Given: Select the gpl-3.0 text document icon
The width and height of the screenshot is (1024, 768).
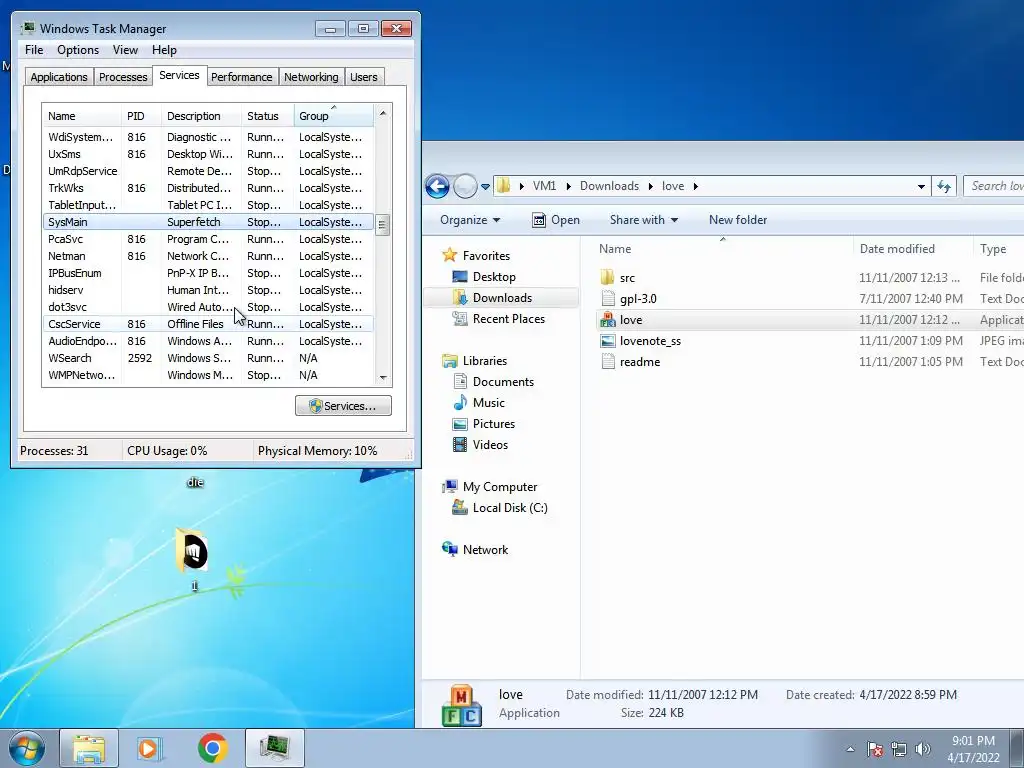Looking at the screenshot, I should tap(608, 298).
